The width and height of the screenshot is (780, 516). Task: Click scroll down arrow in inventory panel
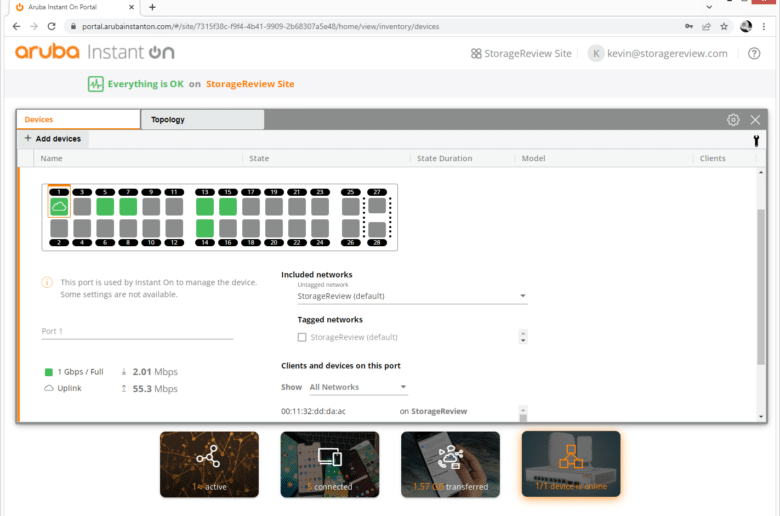(761, 417)
